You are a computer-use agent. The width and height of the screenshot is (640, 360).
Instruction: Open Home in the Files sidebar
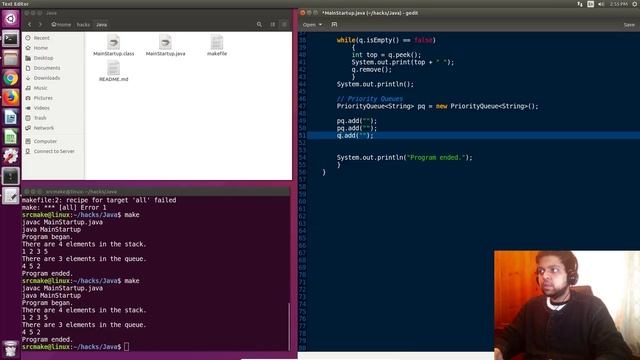(41, 48)
